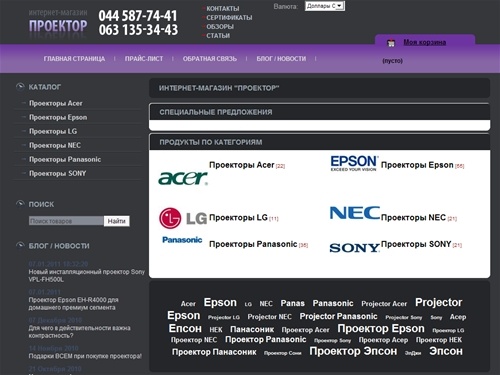The width and height of the screenshot is (500, 375).
Task: Click the Panas tag
Action: (292, 303)
